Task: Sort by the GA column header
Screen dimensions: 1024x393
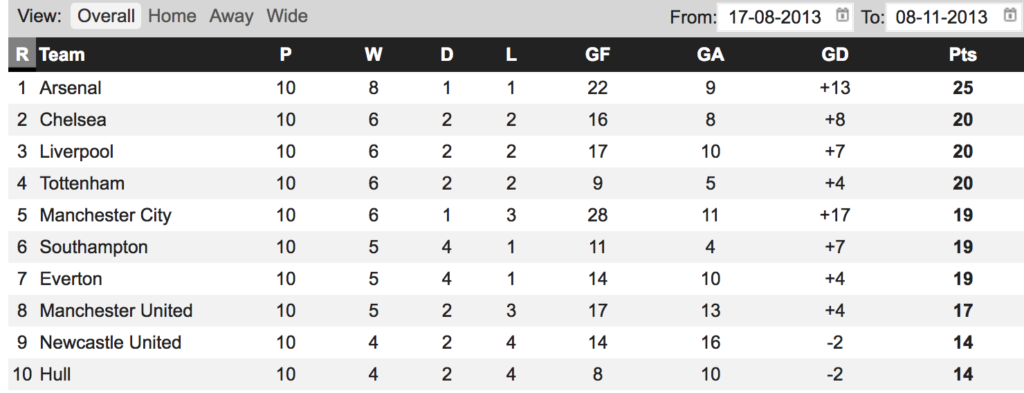Action: [x=710, y=55]
